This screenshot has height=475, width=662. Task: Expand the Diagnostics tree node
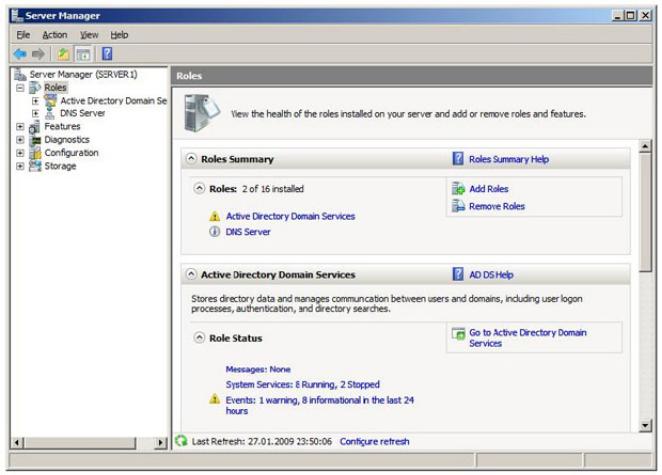point(20,140)
